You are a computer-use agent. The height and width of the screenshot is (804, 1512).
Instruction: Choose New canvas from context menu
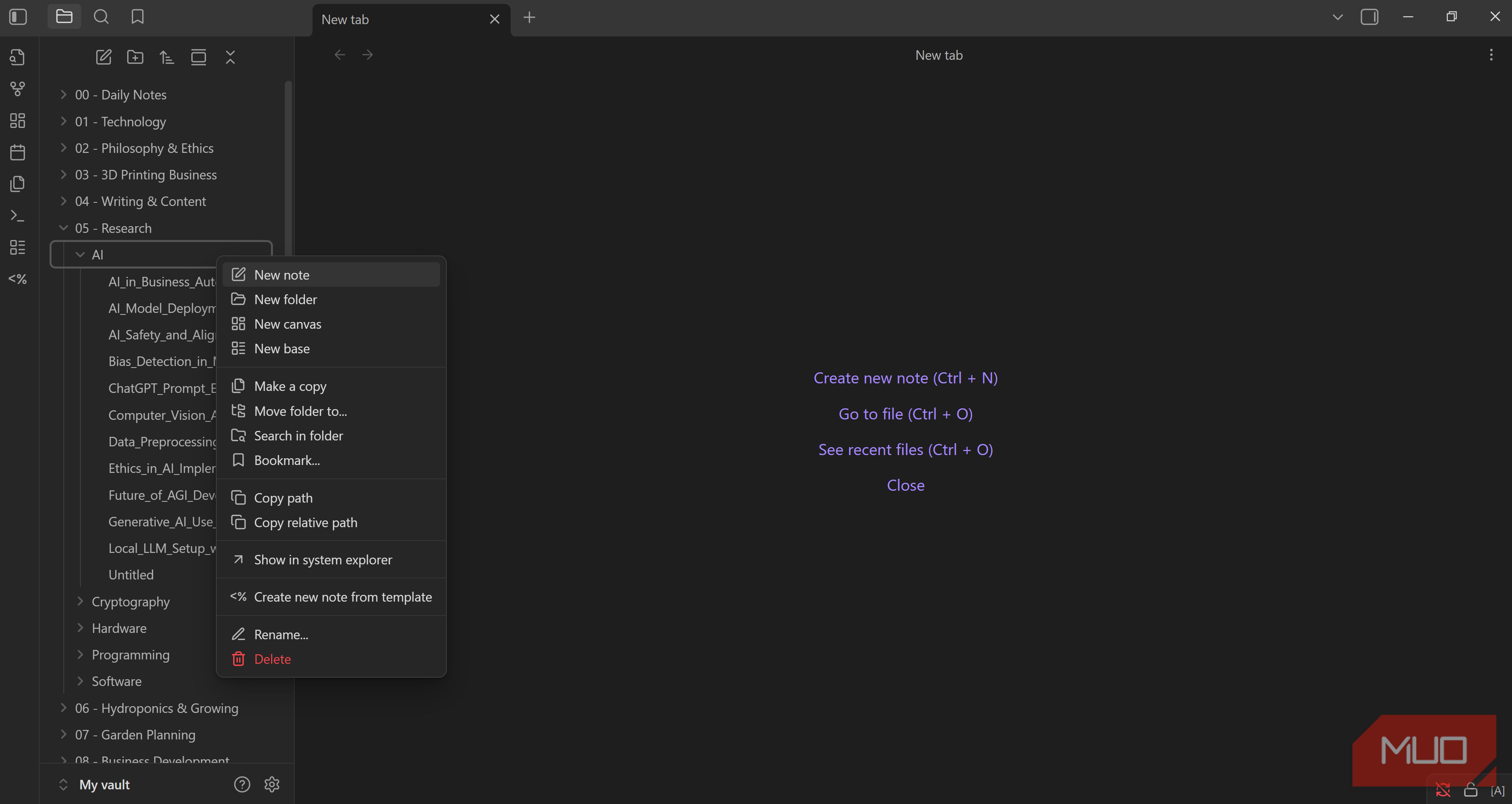(331, 324)
